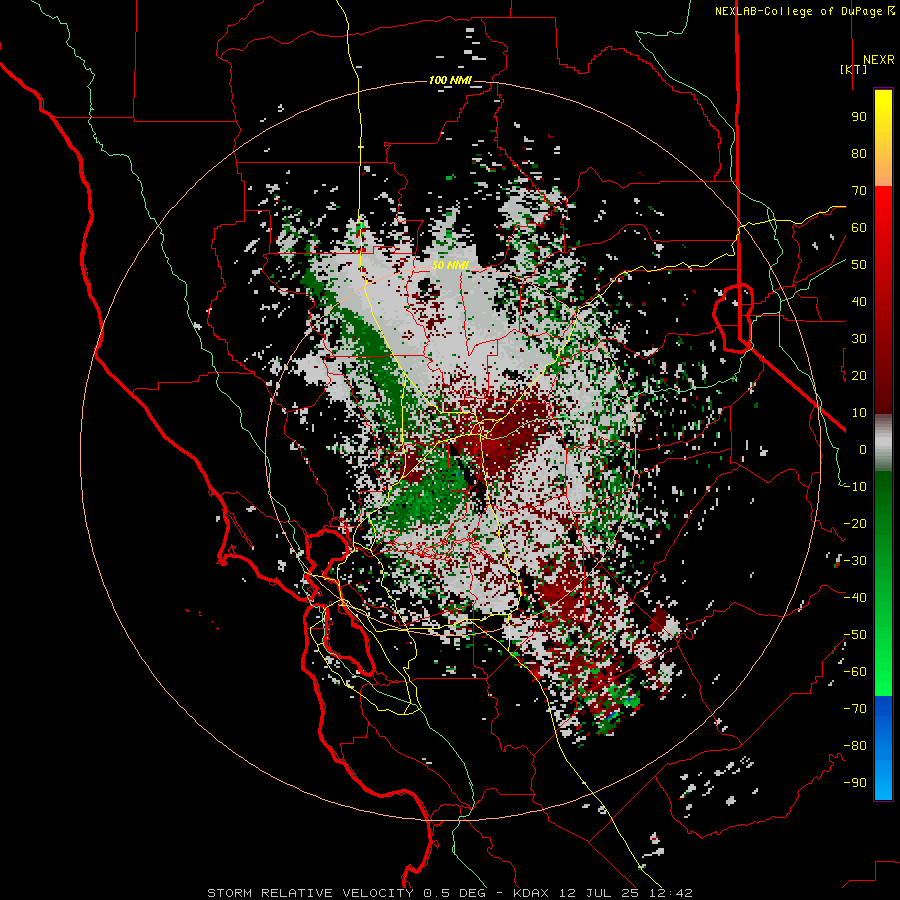This screenshot has height=900, width=900.
Task: Click the 80 value on velocity scale
Action: pos(859,154)
